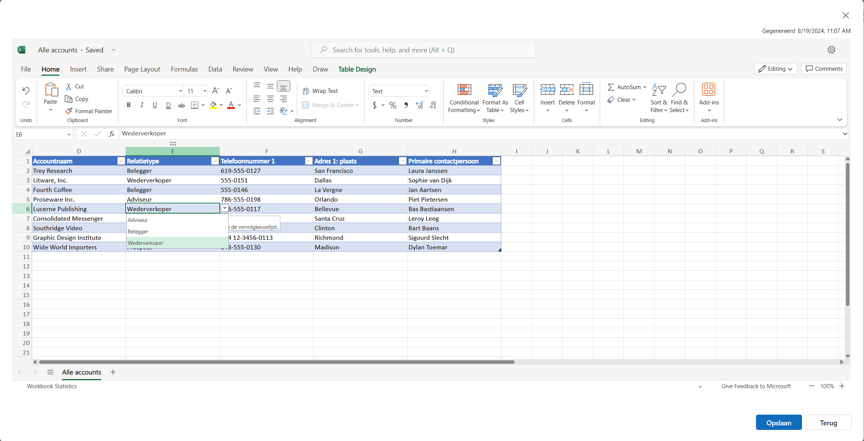Decrease the font size

[229, 91]
